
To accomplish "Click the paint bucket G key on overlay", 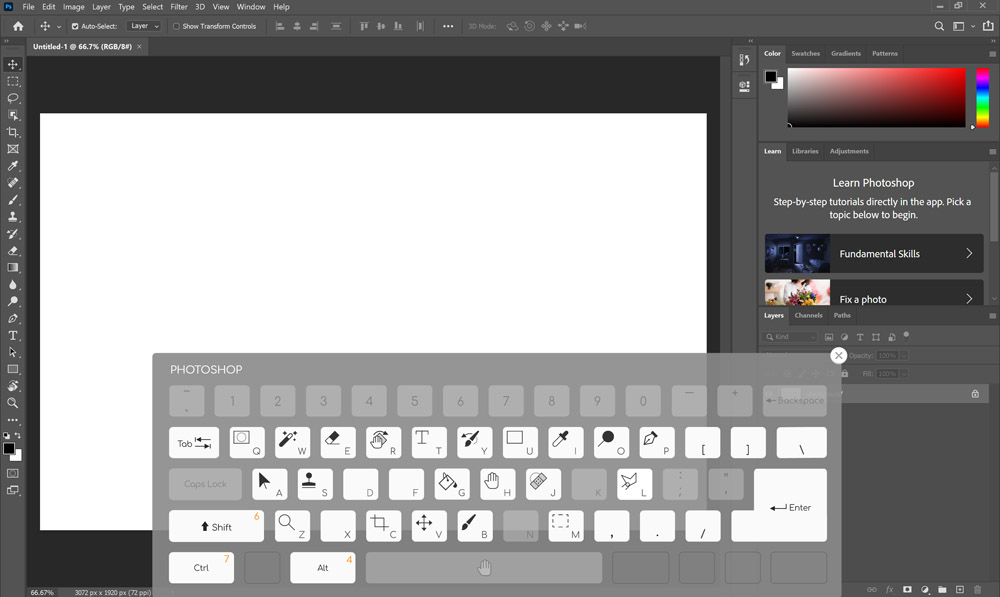I will (452, 484).
